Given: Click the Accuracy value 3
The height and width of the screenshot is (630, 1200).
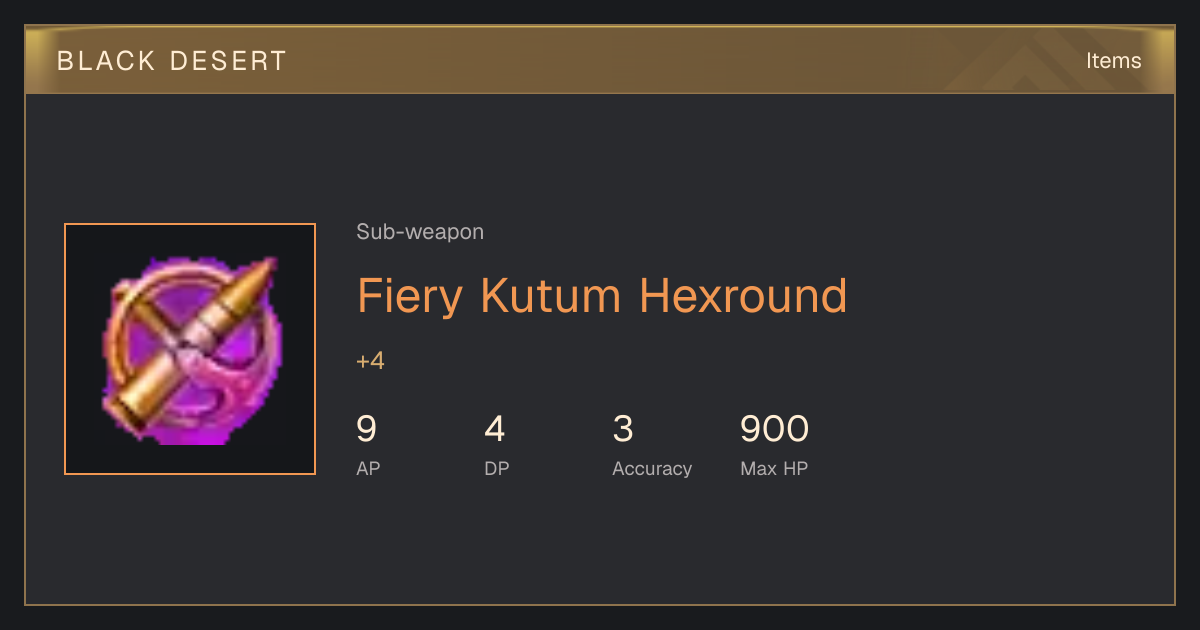Looking at the screenshot, I should 622,429.
